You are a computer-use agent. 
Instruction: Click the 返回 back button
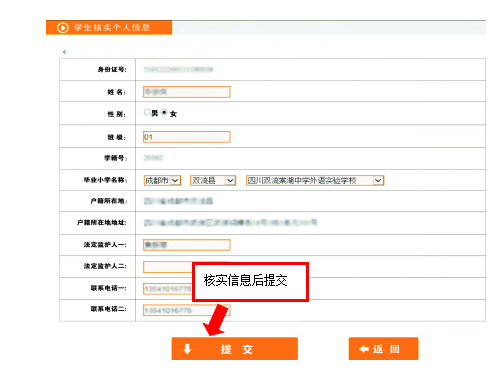pos(383,349)
